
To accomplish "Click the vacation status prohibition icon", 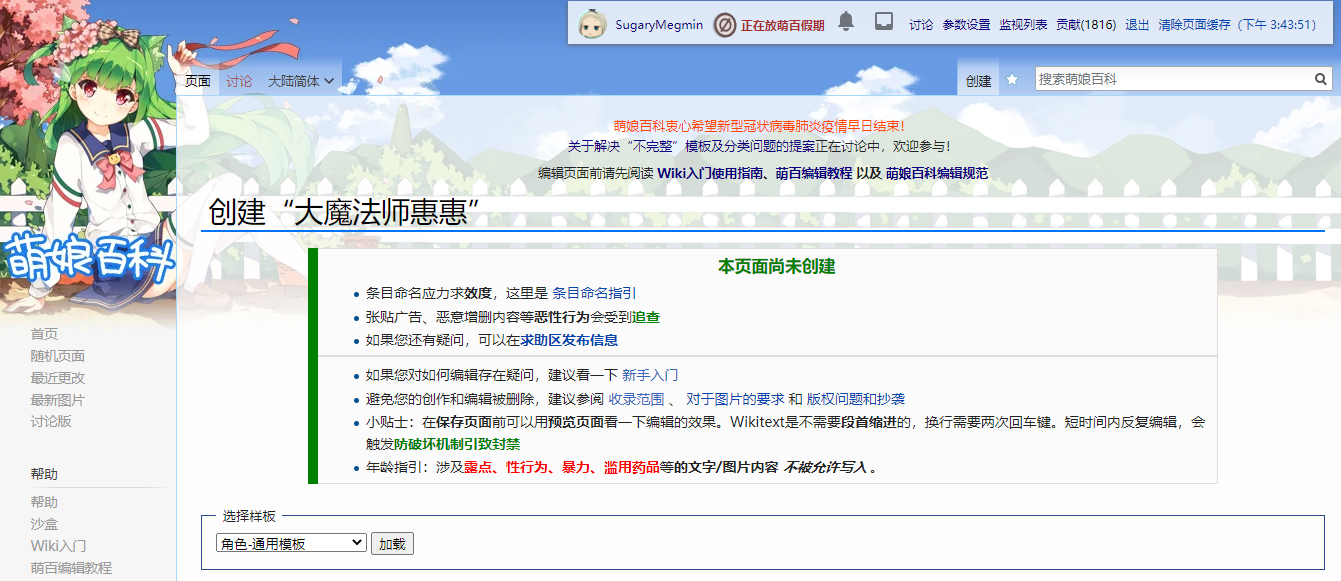I will [725, 25].
